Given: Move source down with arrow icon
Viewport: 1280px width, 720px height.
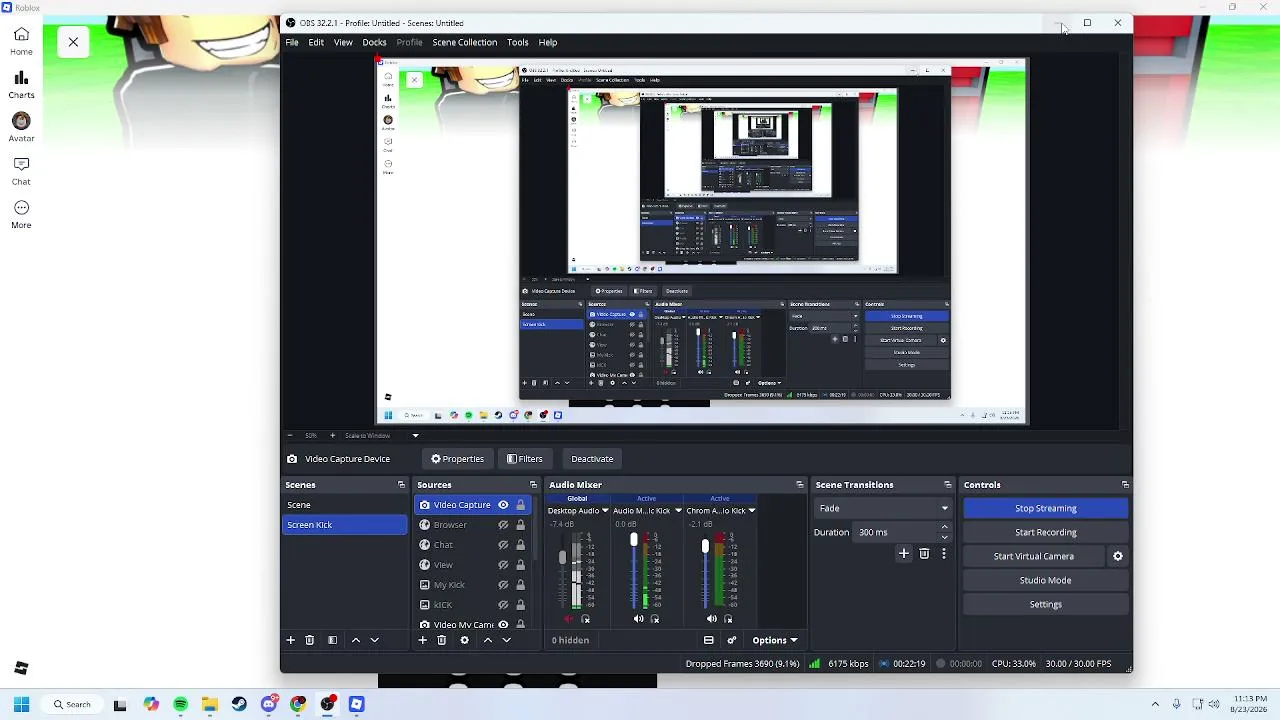Looking at the screenshot, I should coord(507,640).
